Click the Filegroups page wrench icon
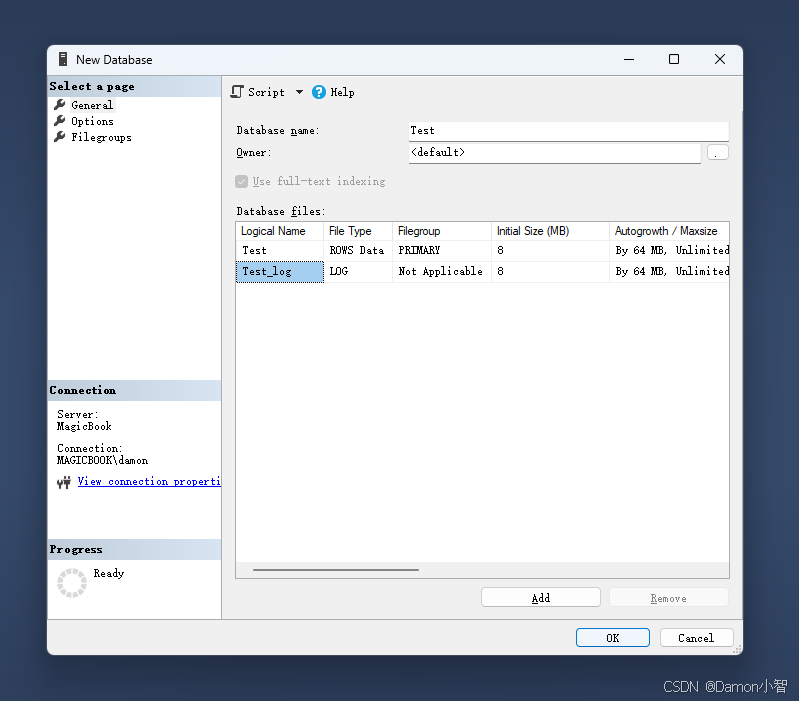This screenshot has height=701, width=799. [60, 137]
